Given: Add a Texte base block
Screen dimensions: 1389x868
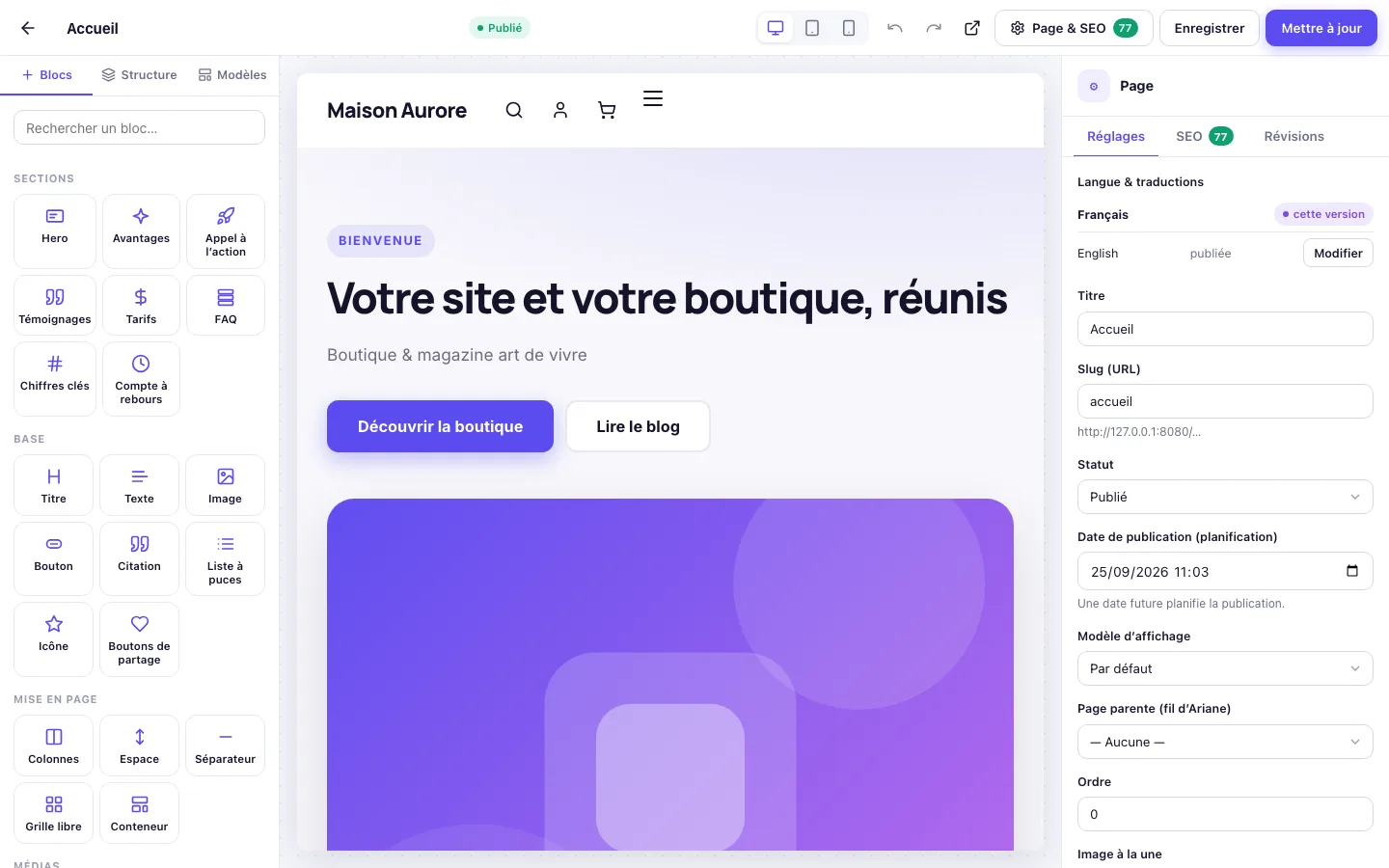Looking at the screenshot, I should pos(140,485).
